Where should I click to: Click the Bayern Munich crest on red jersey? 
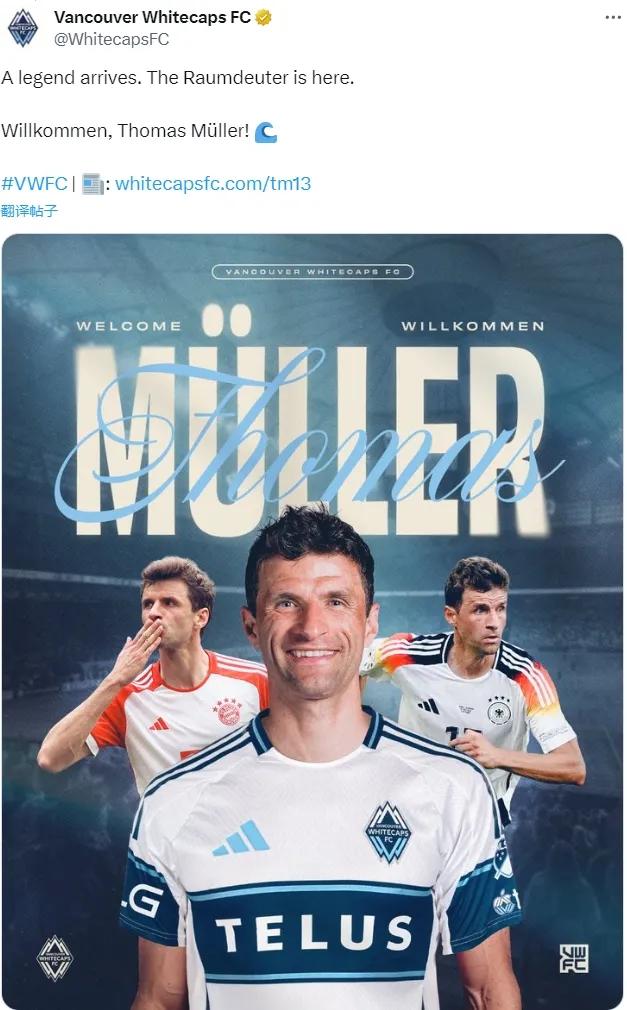tap(227, 712)
